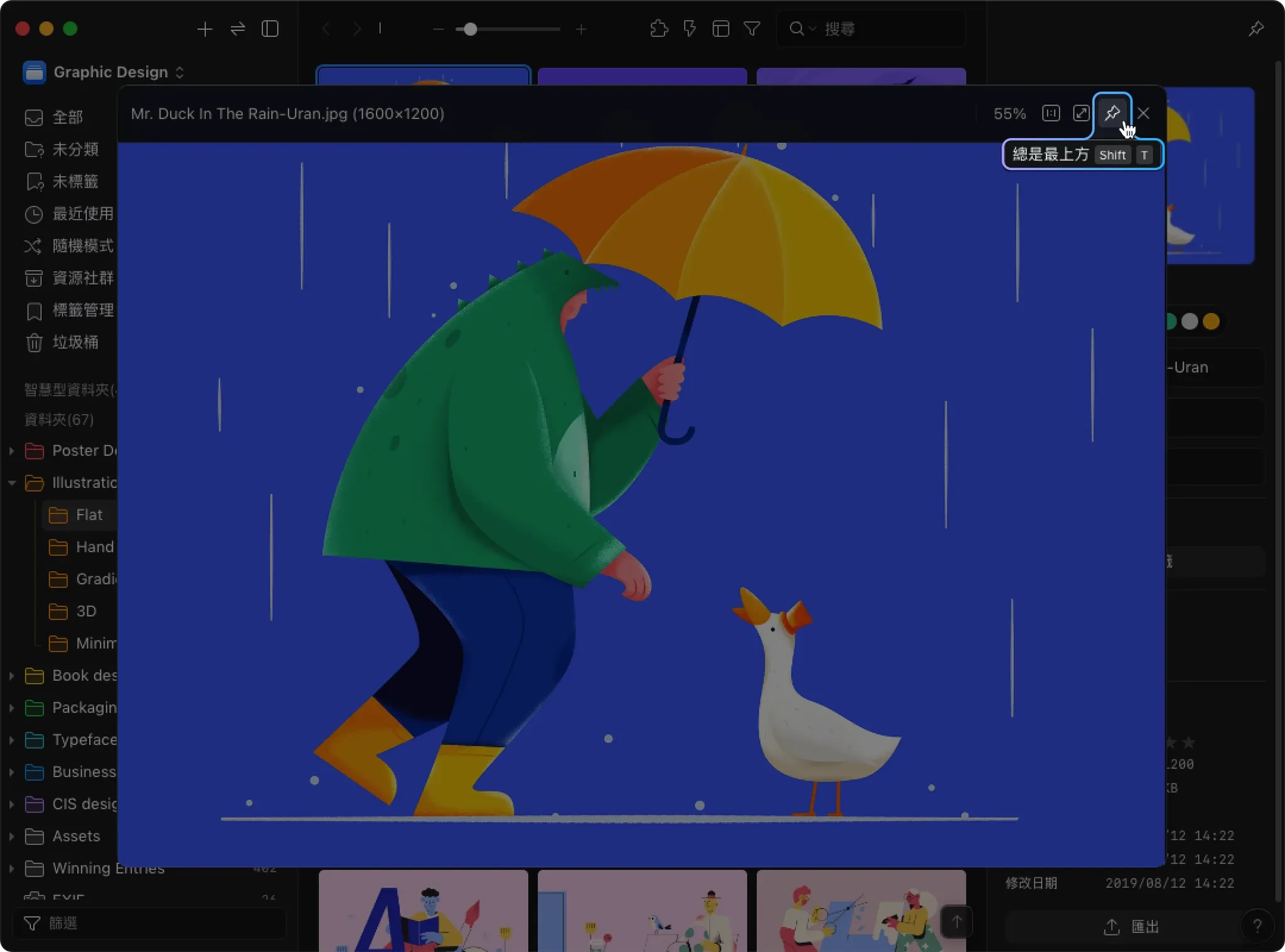1285x952 pixels.
Task: Go forward with the right chevron
Action: point(356,29)
